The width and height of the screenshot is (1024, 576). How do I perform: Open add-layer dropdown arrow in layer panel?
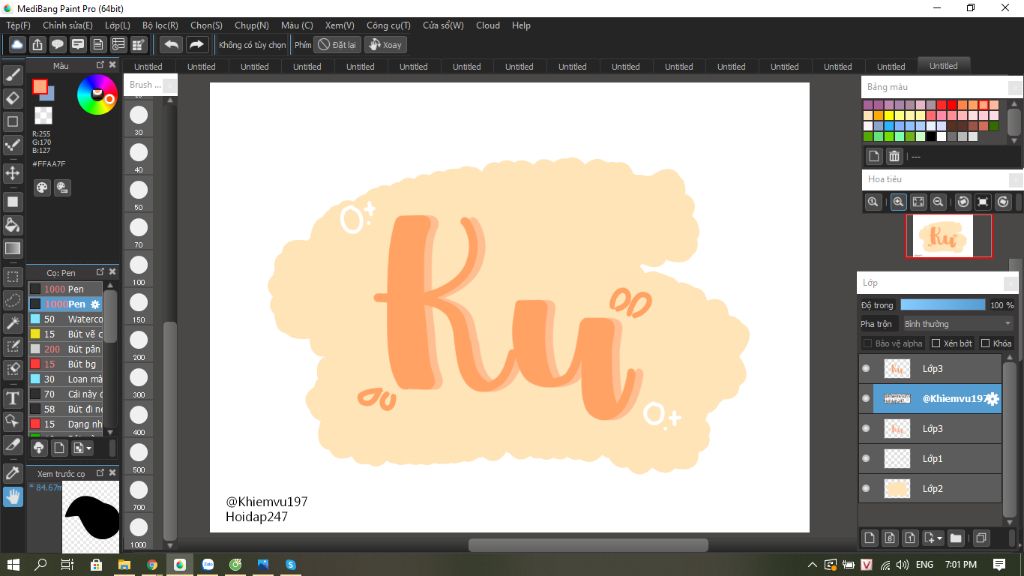tap(940, 539)
